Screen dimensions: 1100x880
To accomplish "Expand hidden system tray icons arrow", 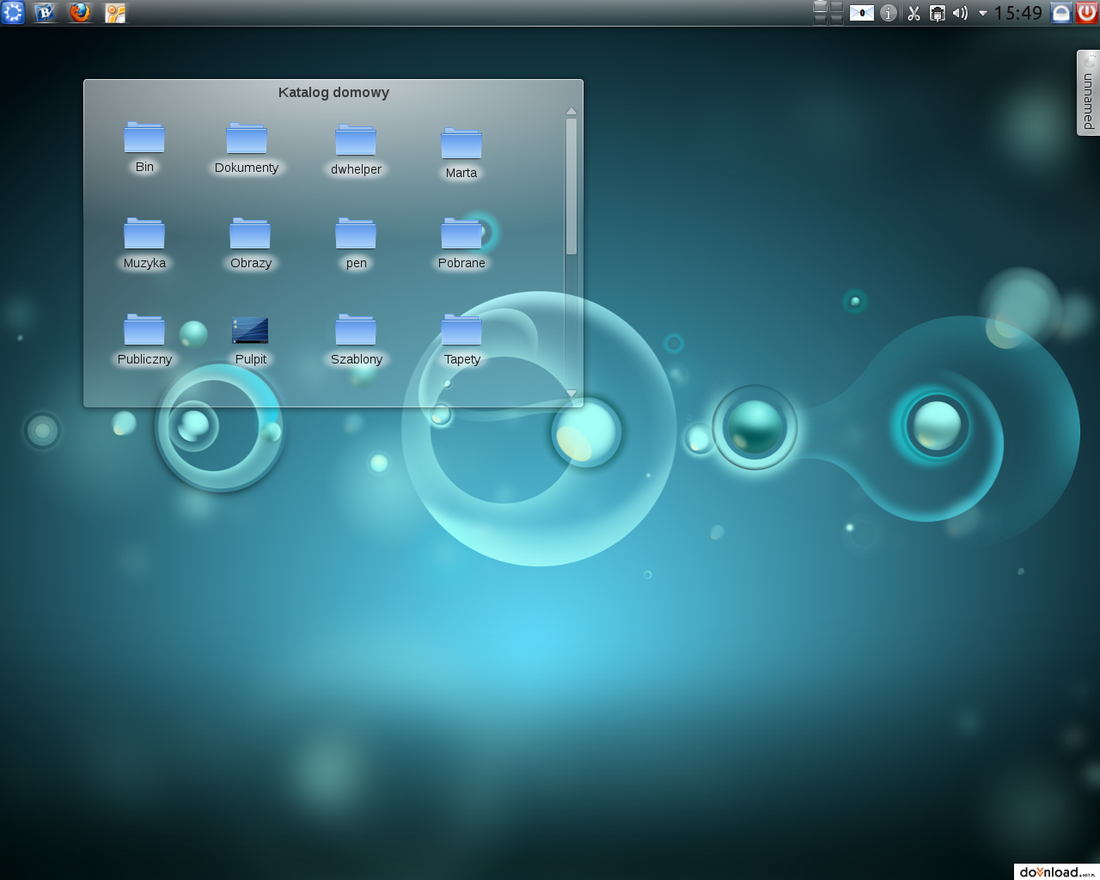I will (983, 13).
